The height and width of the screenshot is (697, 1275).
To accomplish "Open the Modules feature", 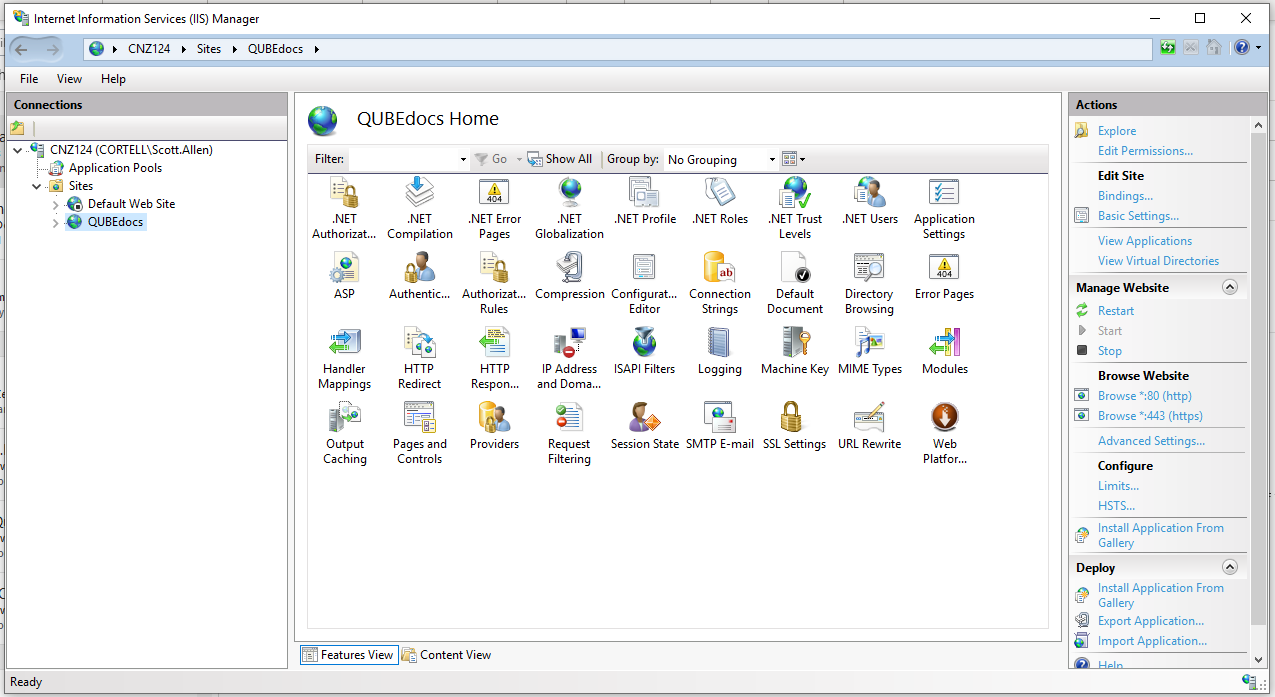I will [944, 351].
